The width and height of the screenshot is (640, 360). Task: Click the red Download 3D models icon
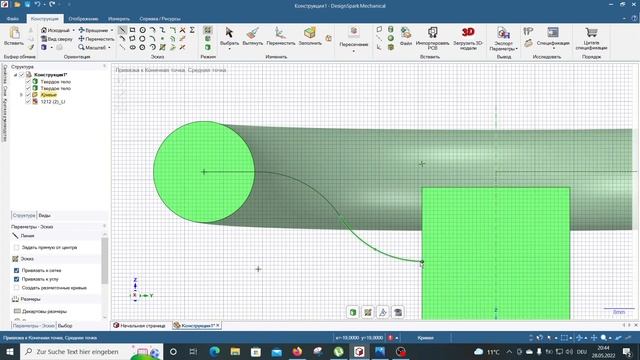coord(468,32)
